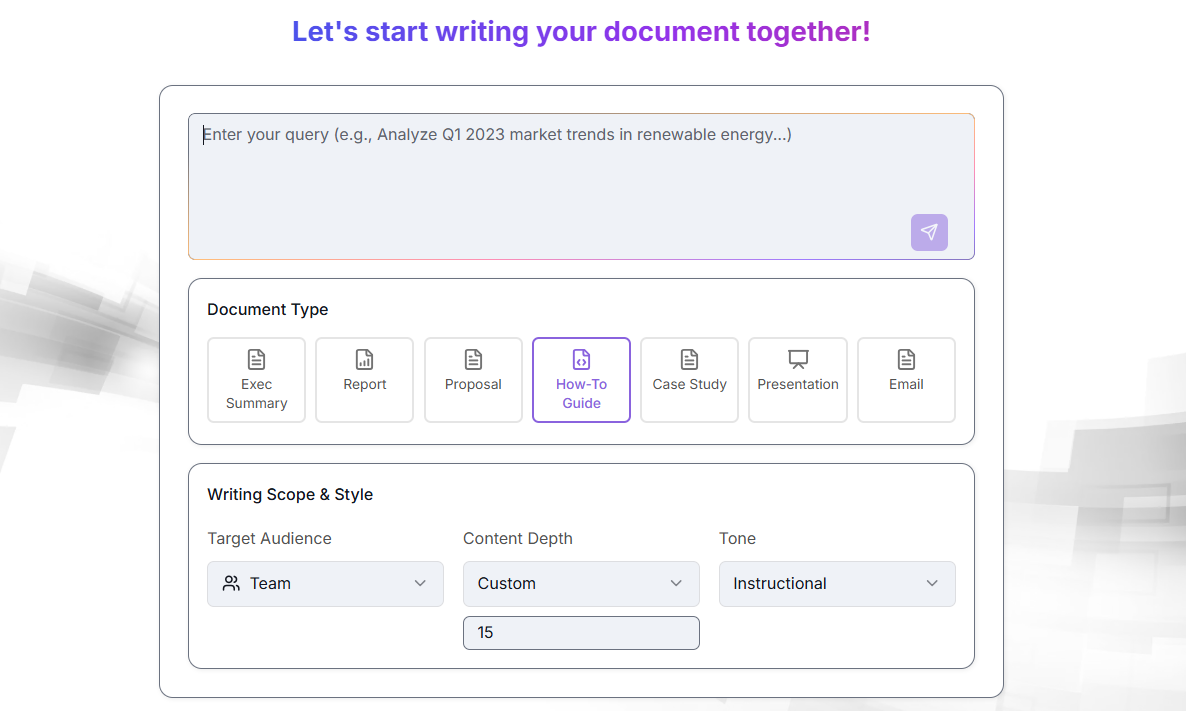Pick the Case Study document icon

[x=689, y=359]
